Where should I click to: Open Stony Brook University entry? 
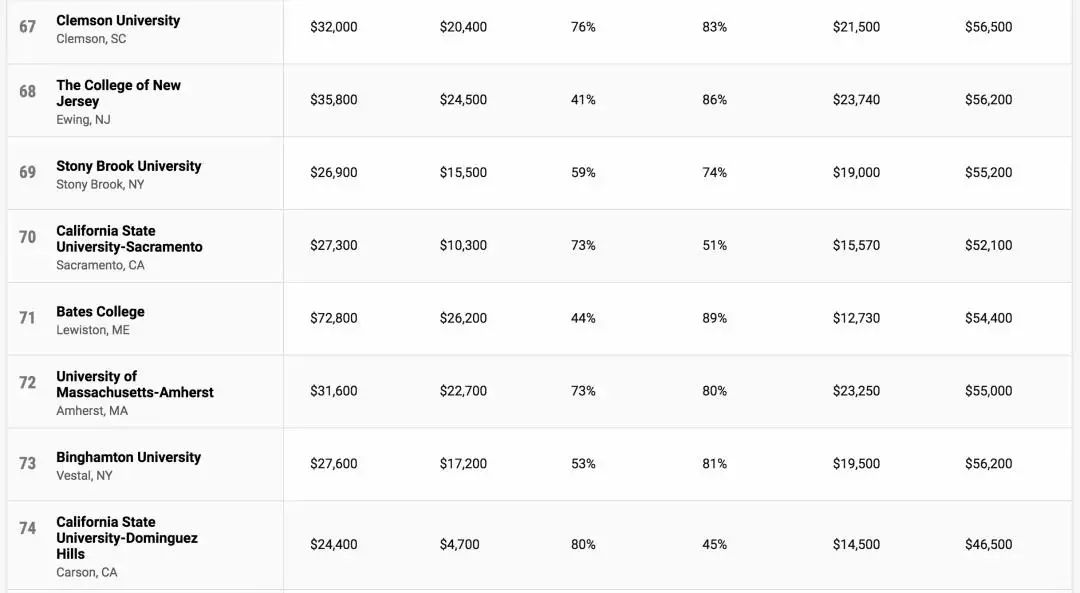[x=128, y=166]
